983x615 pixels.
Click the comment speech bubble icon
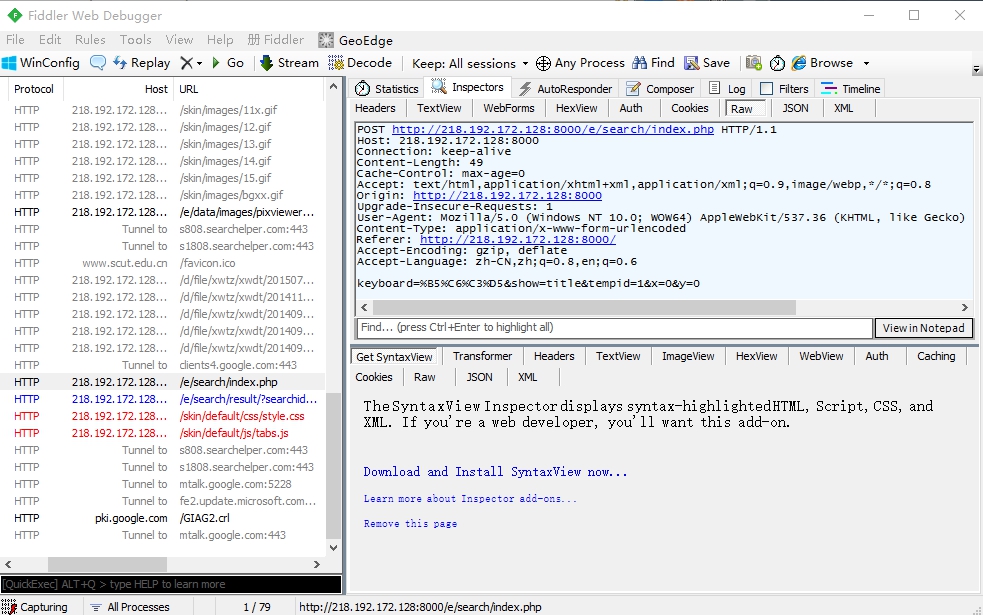point(98,63)
